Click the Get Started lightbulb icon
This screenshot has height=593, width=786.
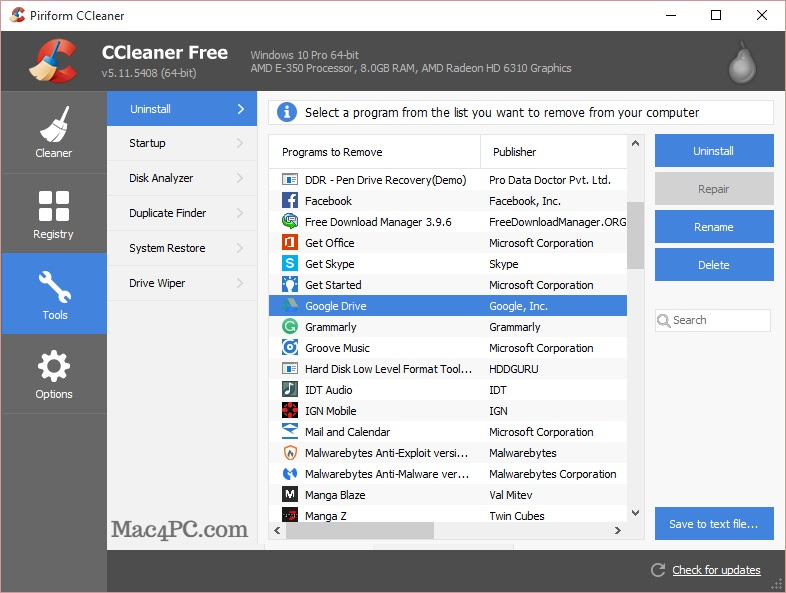(x=290, y=285)
